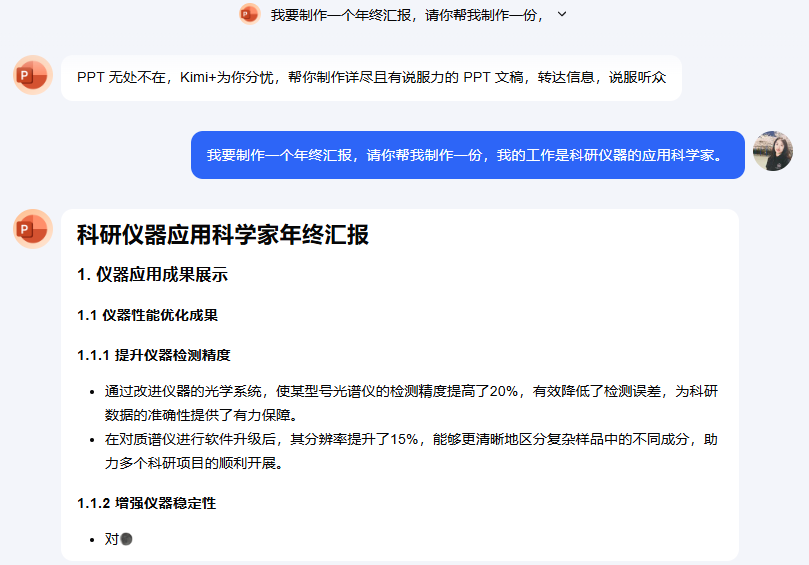Click the "20%" figure in the first bullet
Viewport: 809px width, 565px height.
tap(505, 391)
